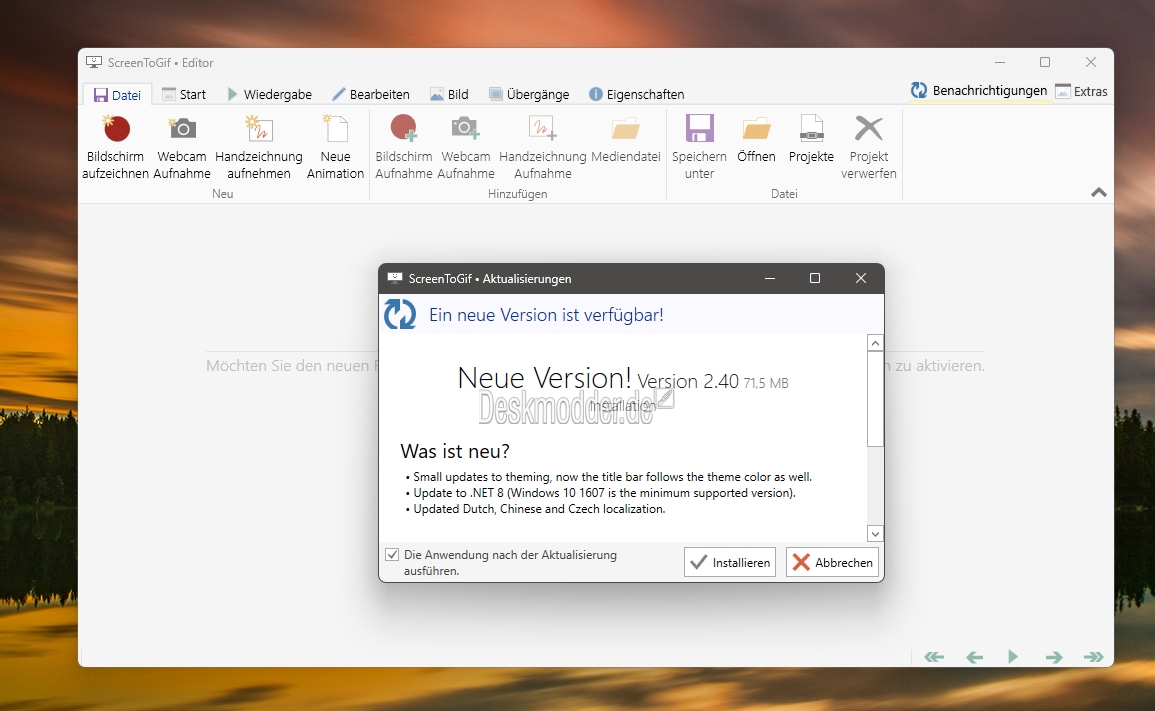Create a Neue Animation

(335, 147)
